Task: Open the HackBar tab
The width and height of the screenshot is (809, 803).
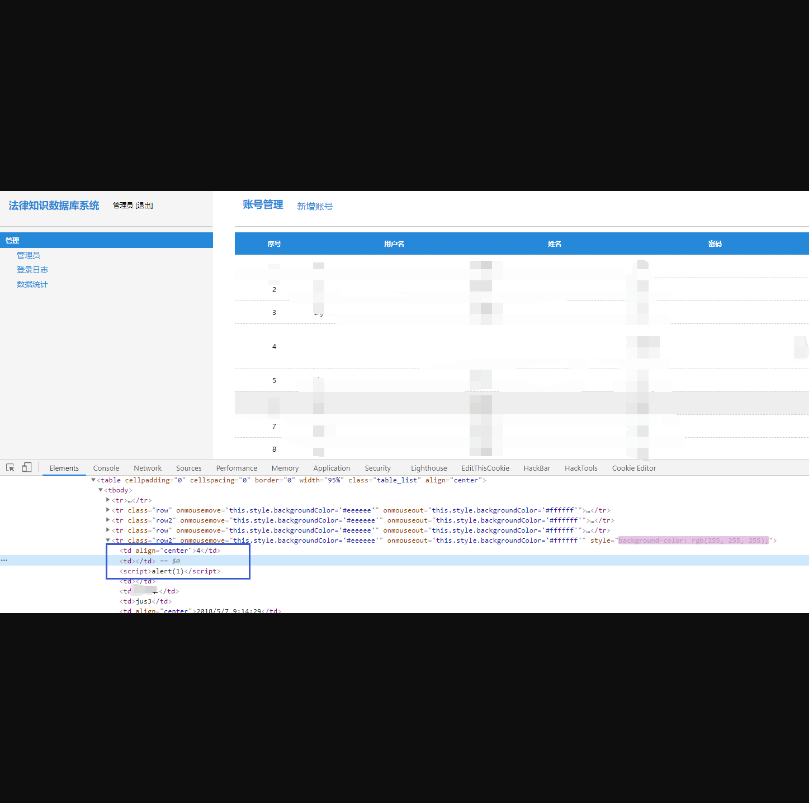Action: [537, 468]
